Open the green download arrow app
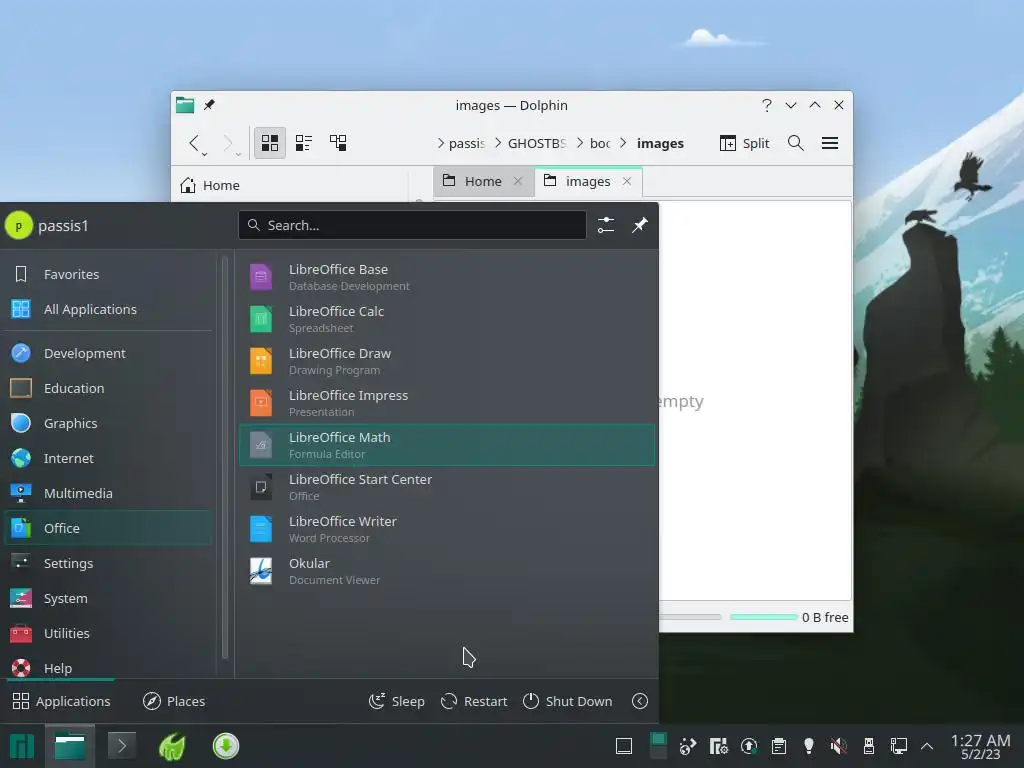Viewport: 1024px width, 768px height. [x=226, y=746]
